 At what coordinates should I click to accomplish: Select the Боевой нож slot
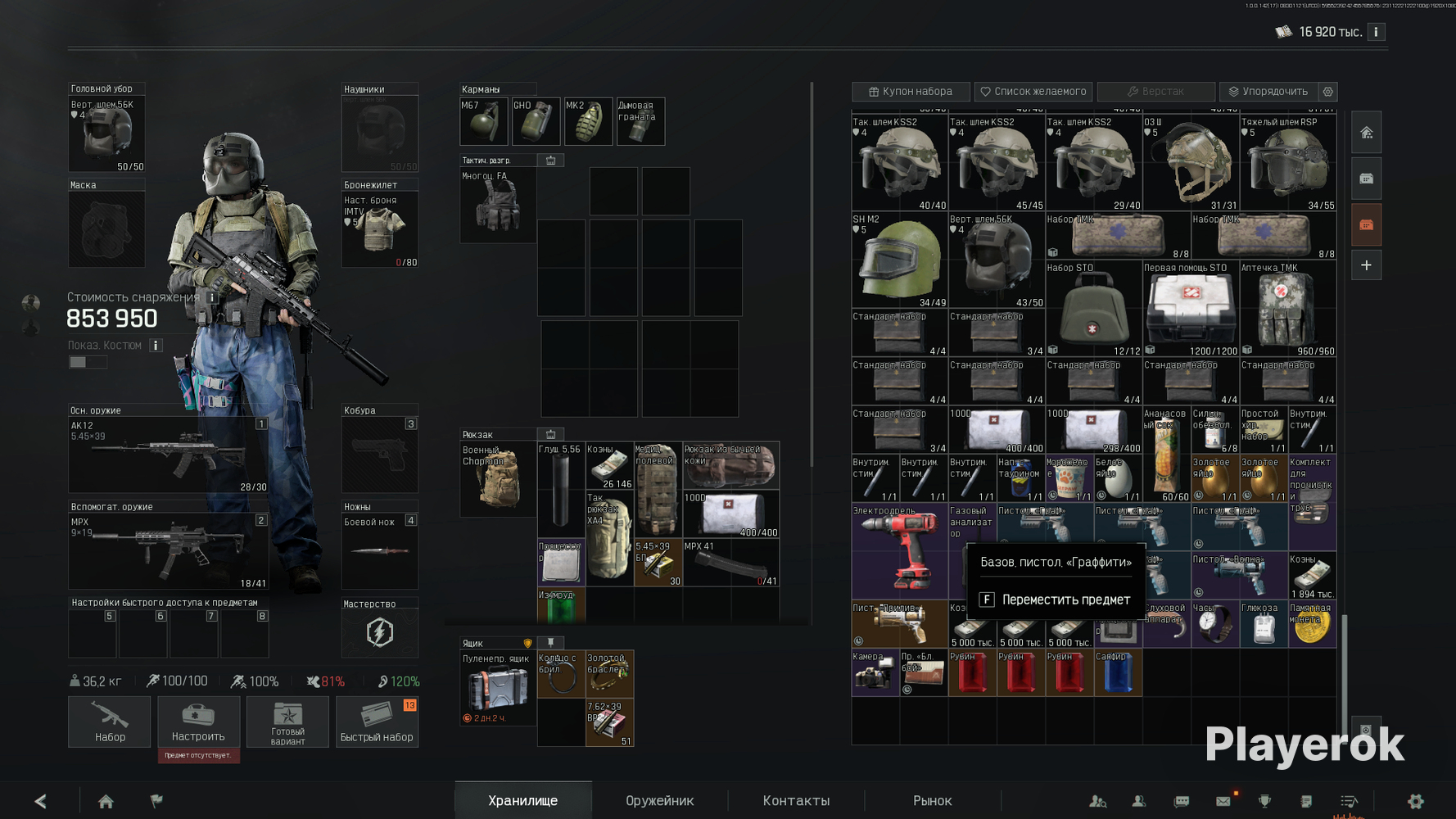[380, 552]
